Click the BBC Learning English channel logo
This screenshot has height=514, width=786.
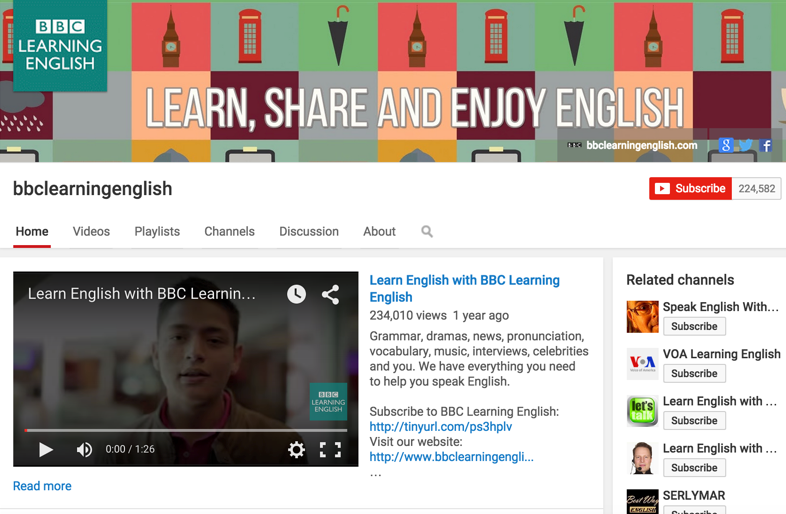(60, 45)
